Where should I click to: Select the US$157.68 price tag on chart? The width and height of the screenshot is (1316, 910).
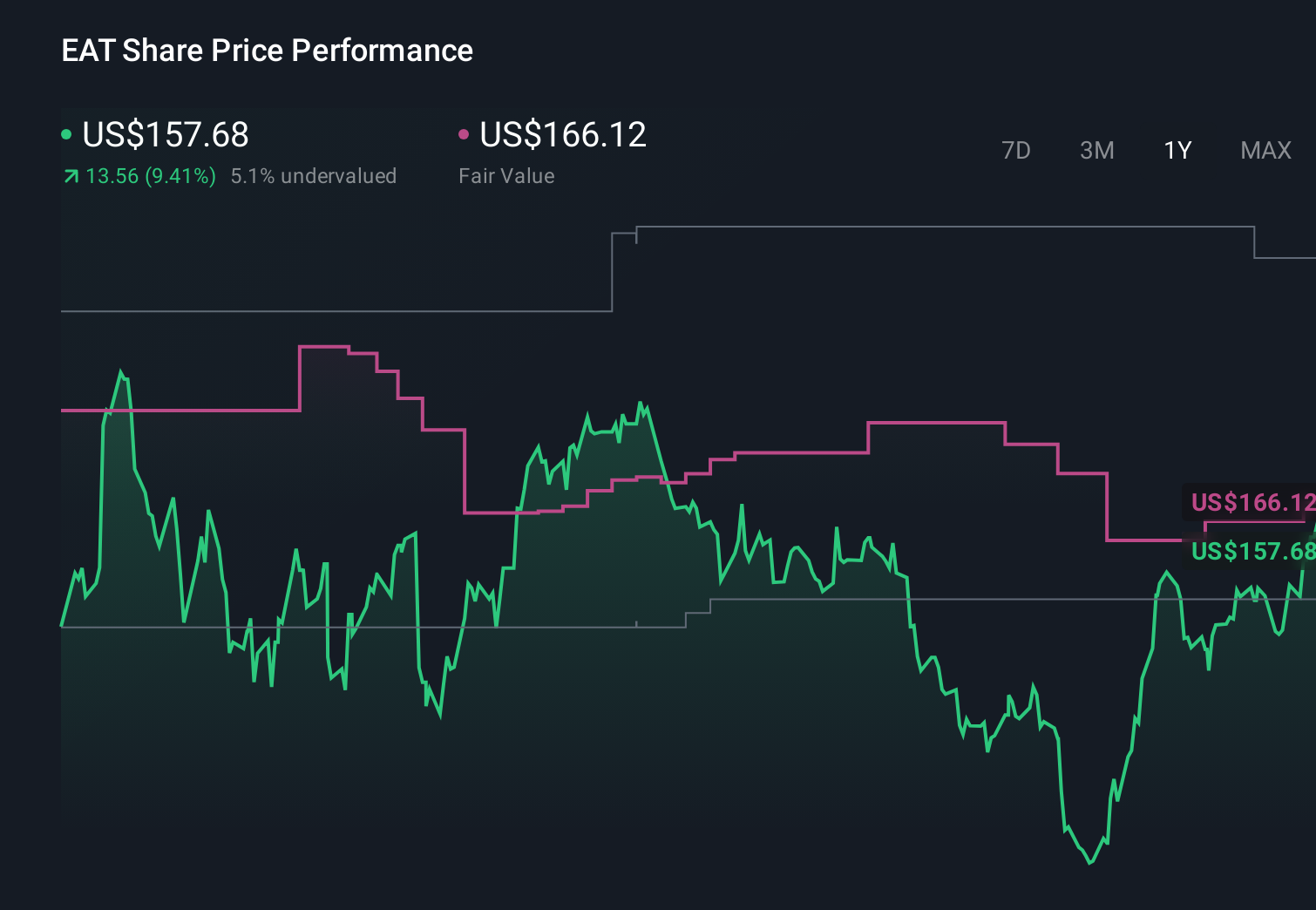point(1251,552)
